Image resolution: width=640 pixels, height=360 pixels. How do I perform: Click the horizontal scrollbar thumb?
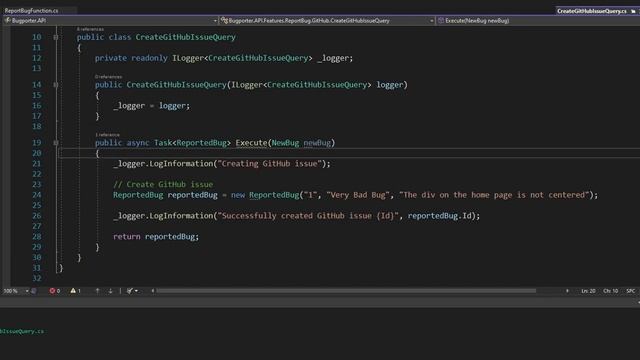tap(346, 291)
